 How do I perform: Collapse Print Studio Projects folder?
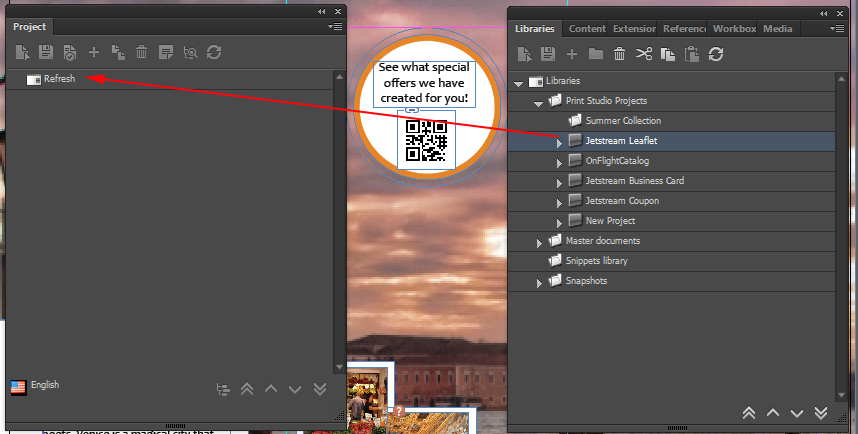tap(538, 103)
